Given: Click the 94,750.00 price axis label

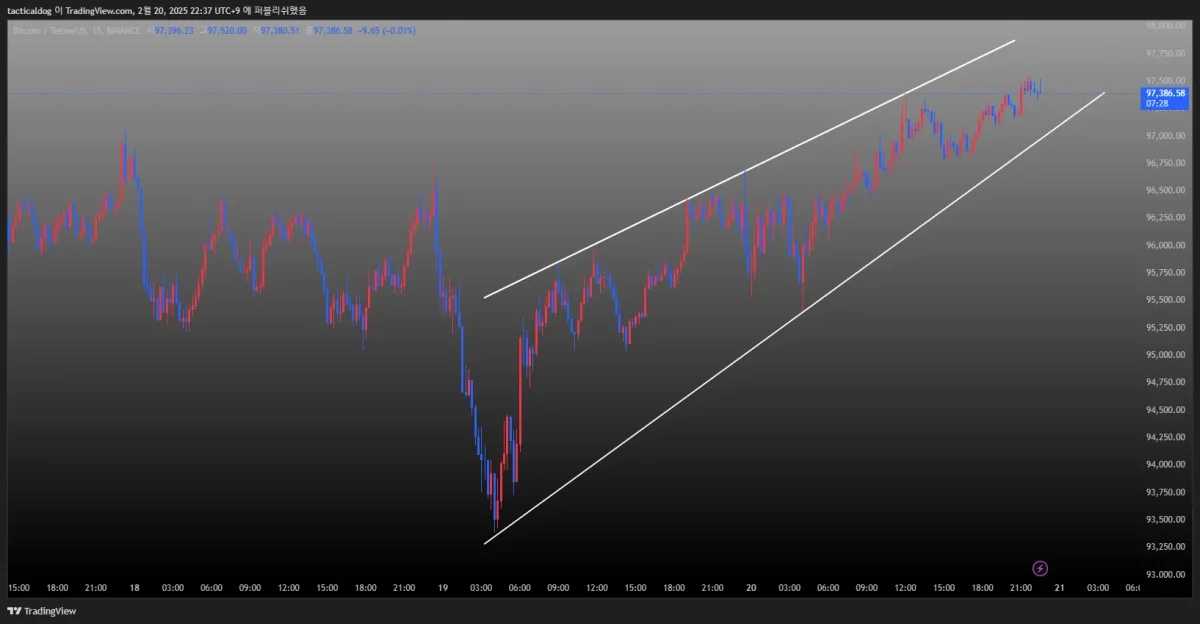Looking at the screenshot, I should (1165, 382).
